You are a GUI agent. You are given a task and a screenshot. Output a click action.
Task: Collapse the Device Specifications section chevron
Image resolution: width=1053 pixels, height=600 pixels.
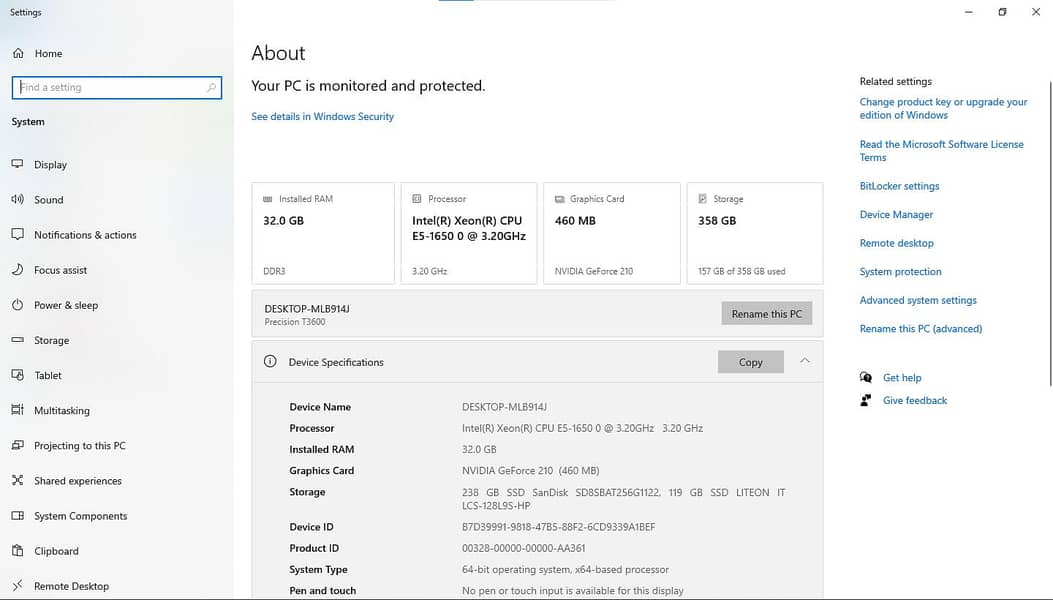click(805, 361)
